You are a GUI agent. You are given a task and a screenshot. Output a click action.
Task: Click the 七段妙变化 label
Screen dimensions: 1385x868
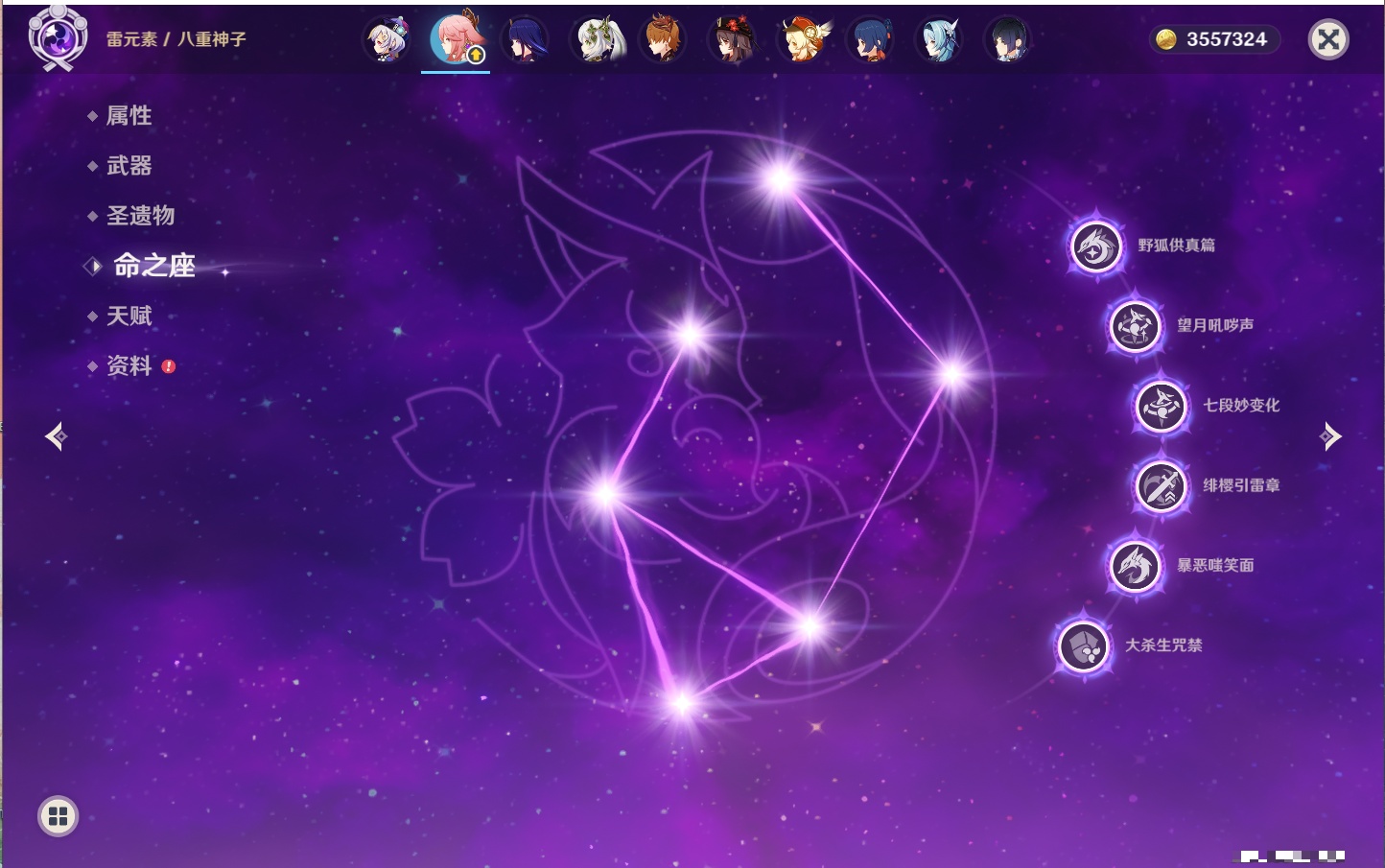tap(1241, 405)
